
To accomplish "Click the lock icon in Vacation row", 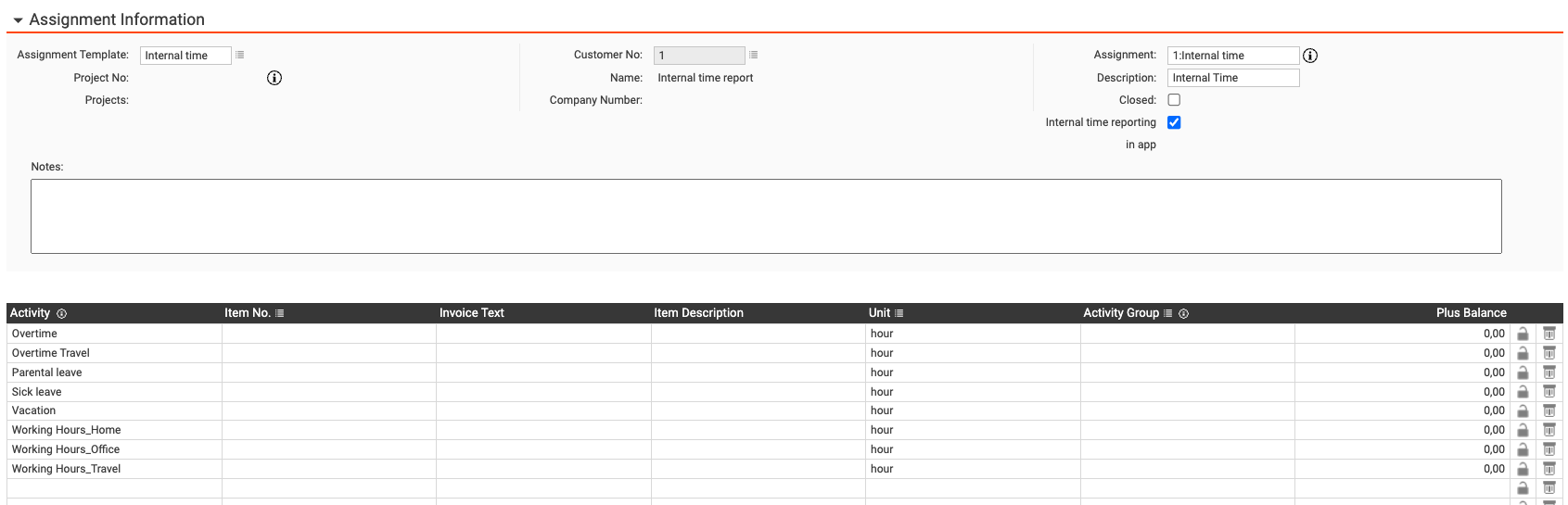I will pos(1523,410).
